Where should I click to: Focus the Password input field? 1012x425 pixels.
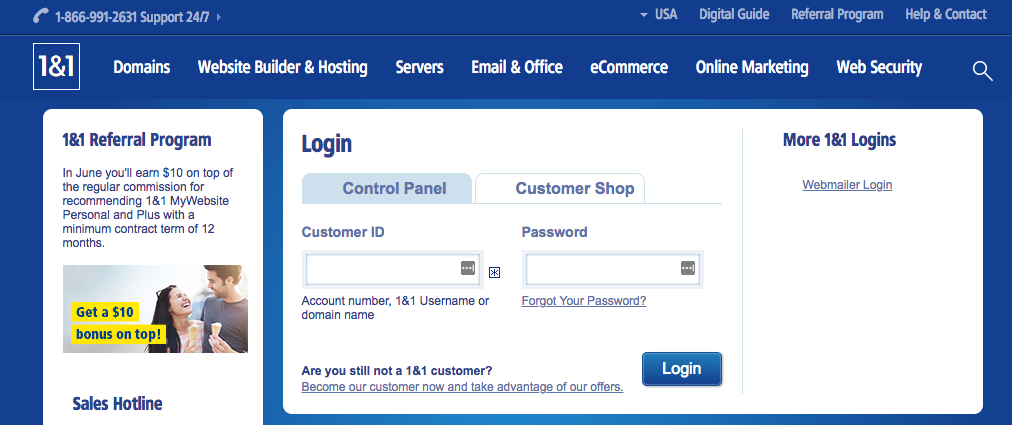(612, 269)
